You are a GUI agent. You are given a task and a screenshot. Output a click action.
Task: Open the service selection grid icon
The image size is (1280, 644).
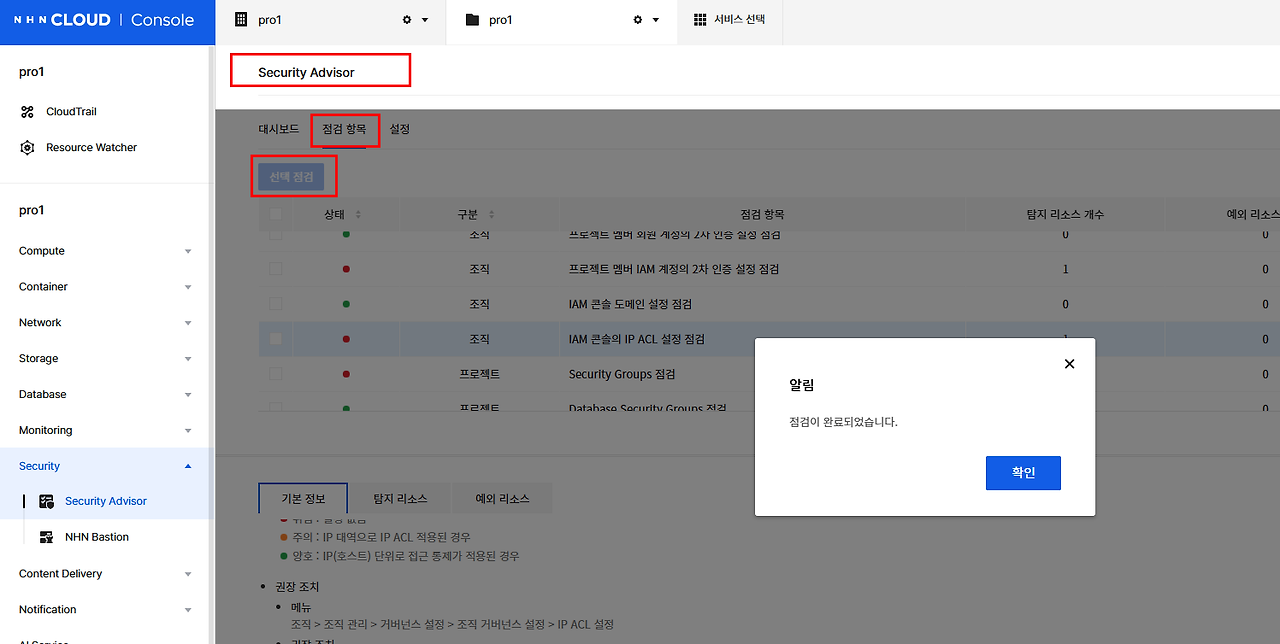click(698, 19)
